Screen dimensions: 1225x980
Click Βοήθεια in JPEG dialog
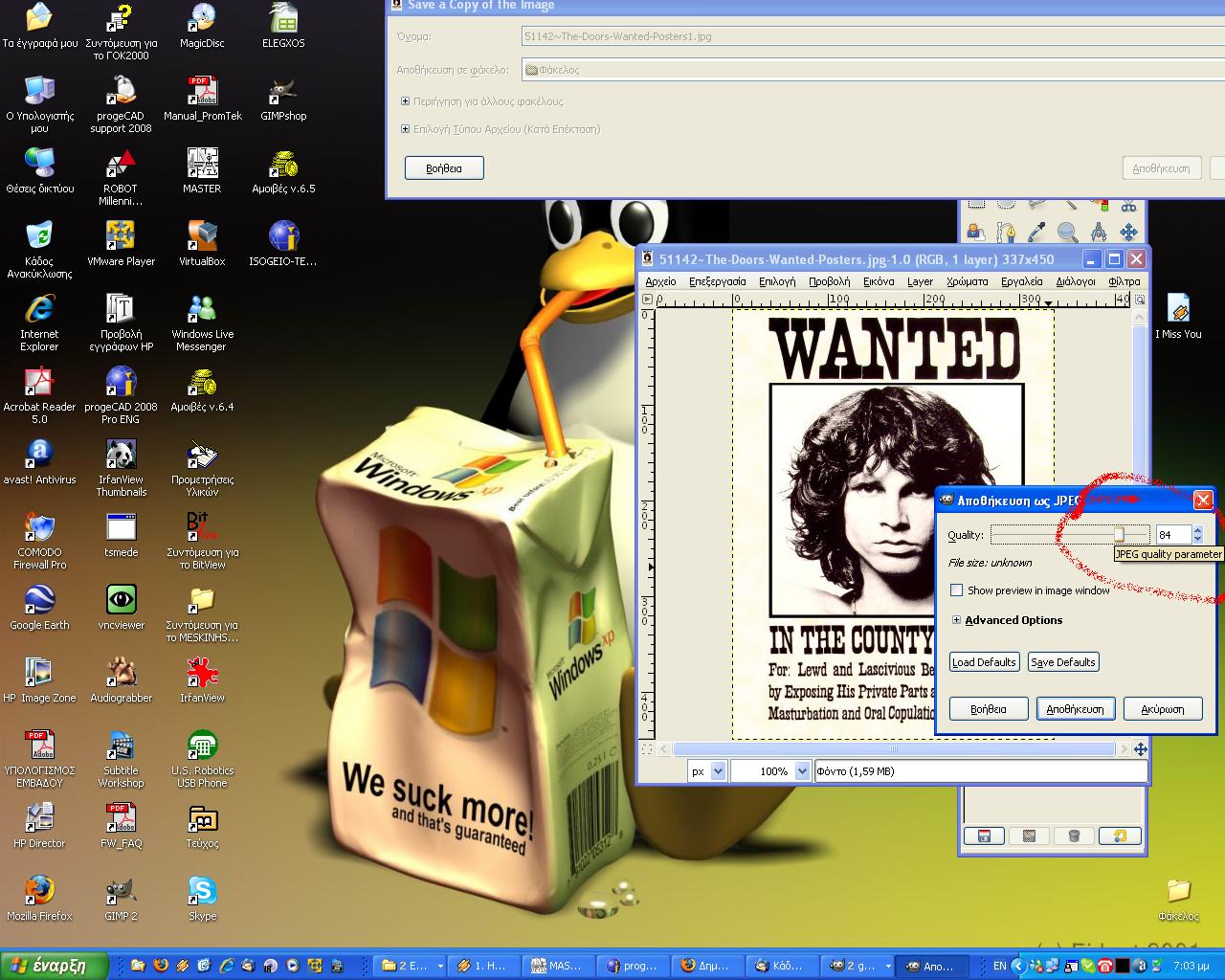988,709
